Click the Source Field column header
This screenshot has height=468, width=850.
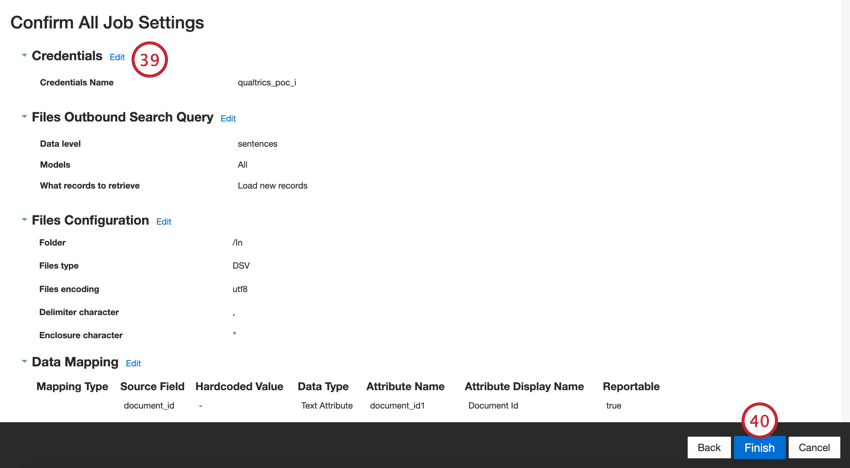pyautogui.click(x=152, y=386)
